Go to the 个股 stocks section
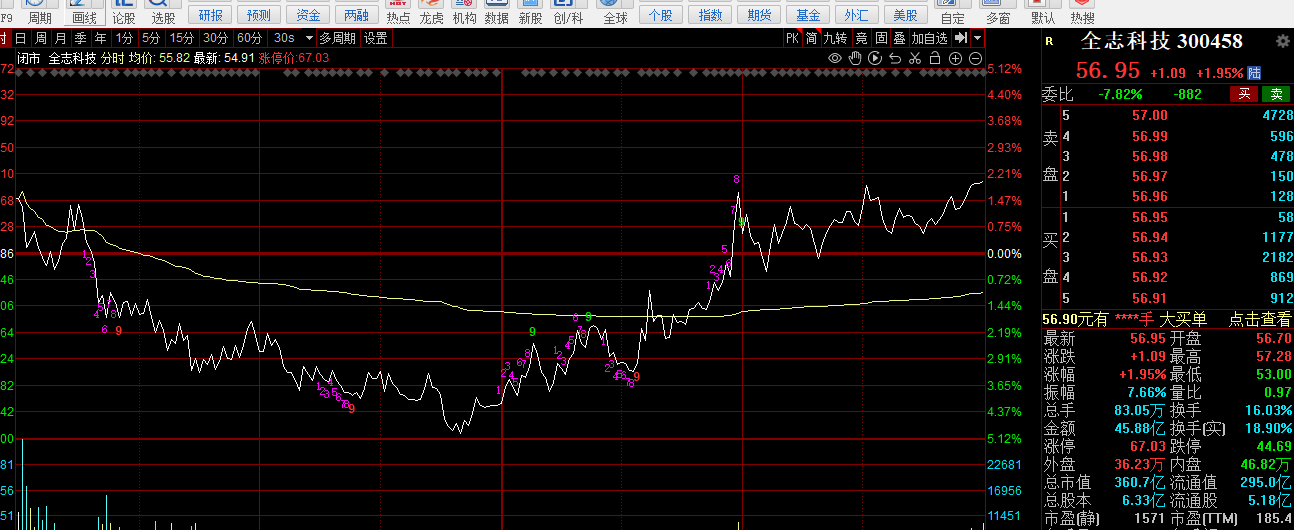 (x=661, y=15)
